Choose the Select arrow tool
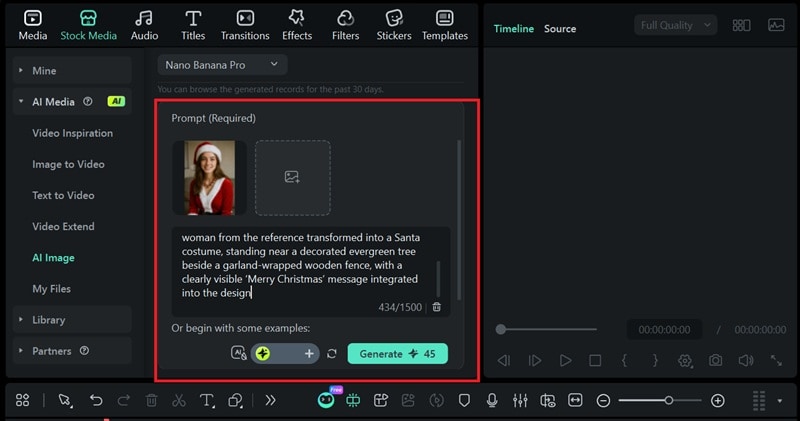800x421 pixels. [65, 401]
